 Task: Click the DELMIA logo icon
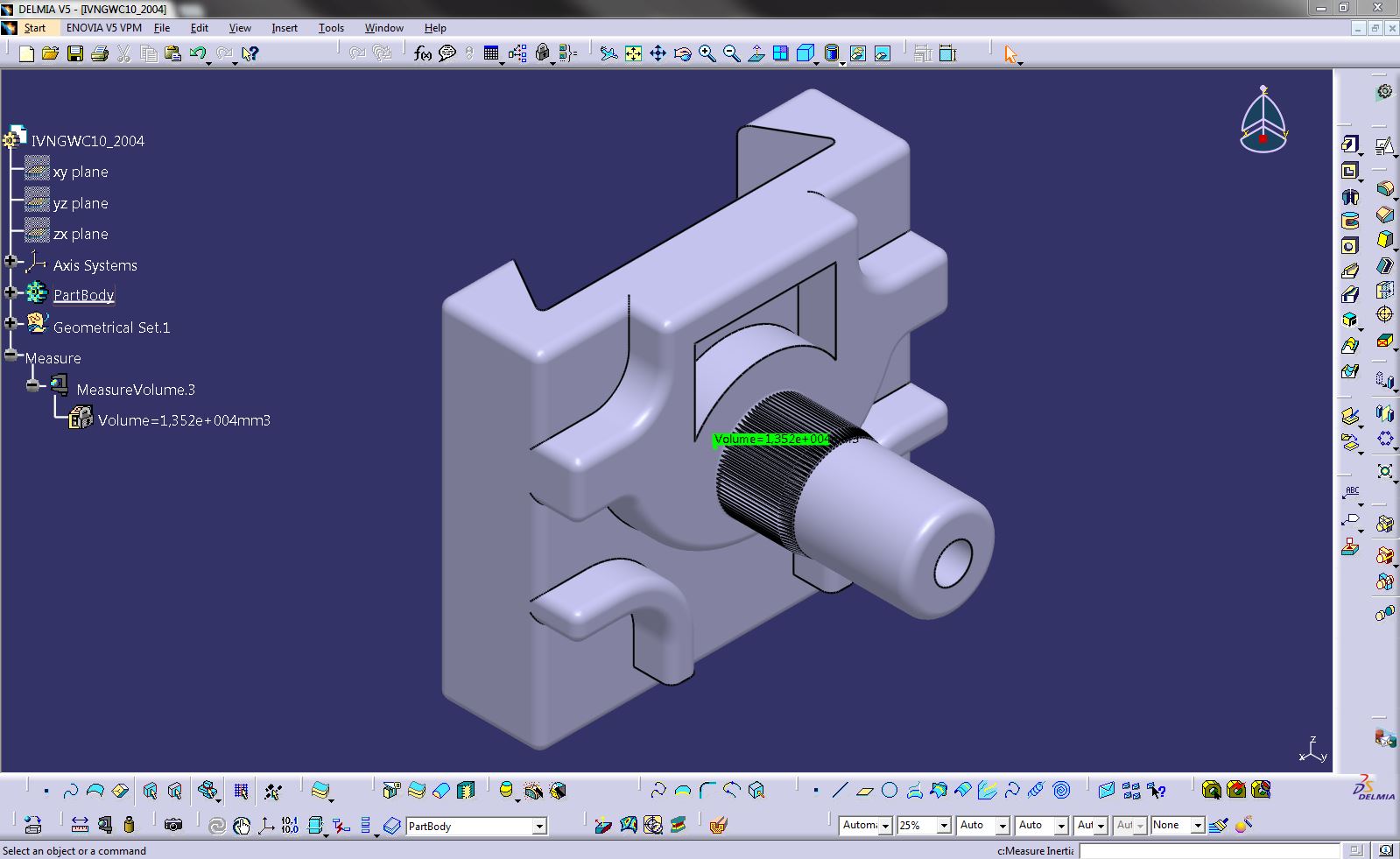[1374, 787]
